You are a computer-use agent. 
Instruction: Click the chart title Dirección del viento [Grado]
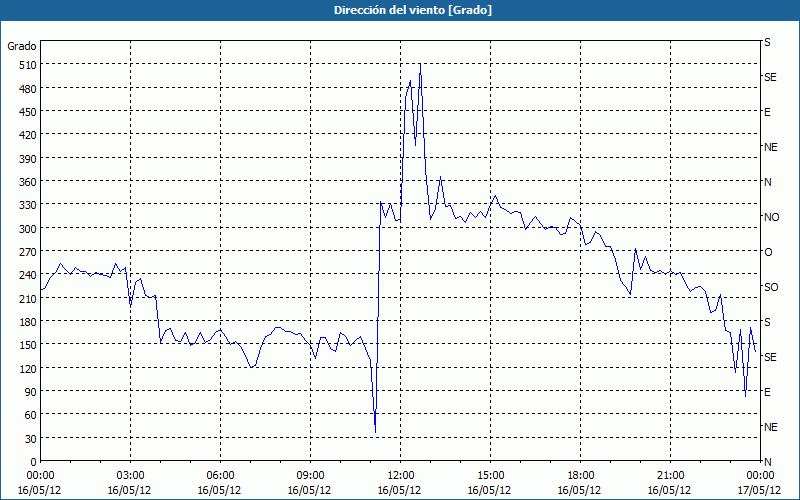click(413, 10)
